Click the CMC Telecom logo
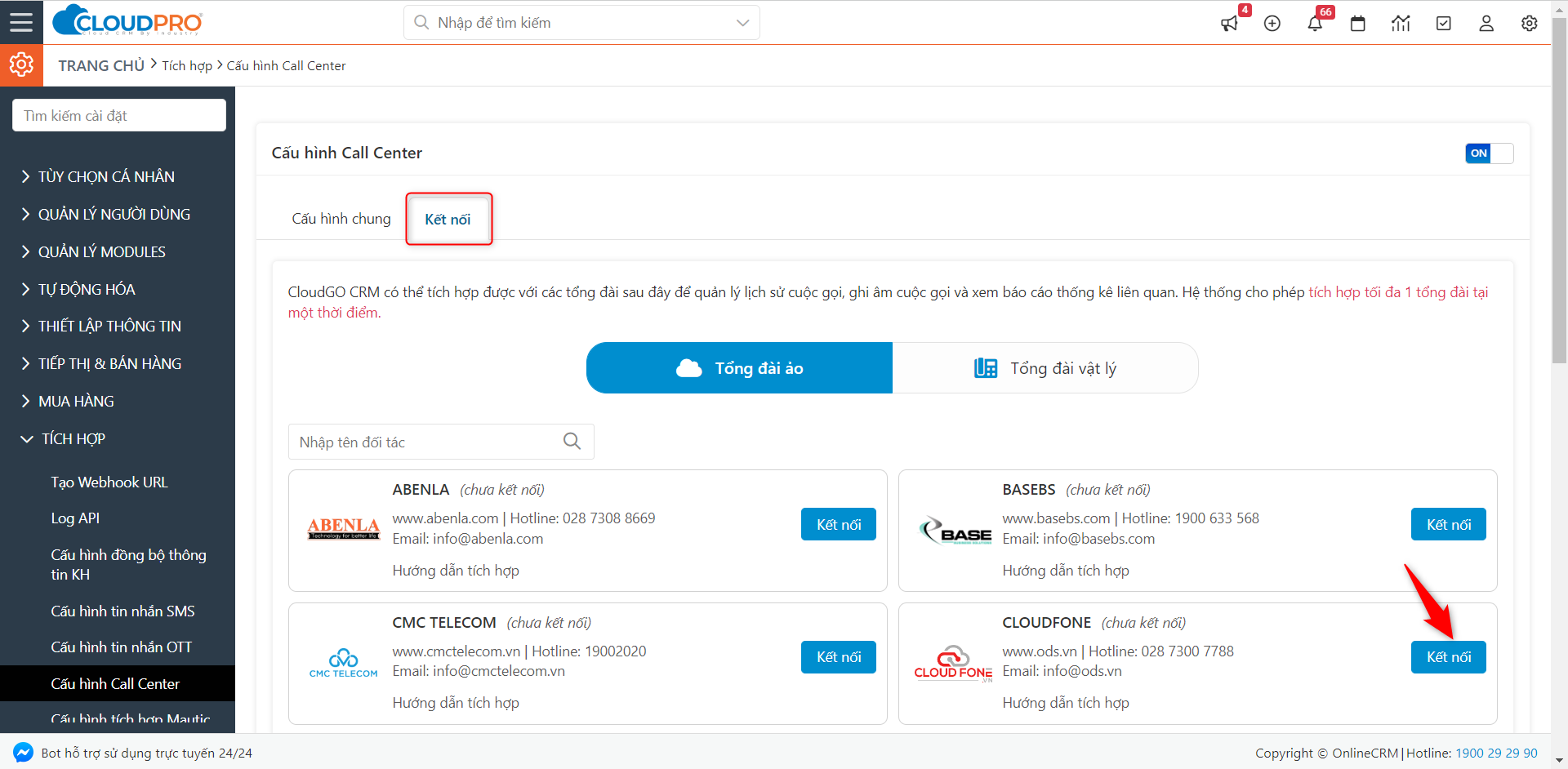The width and height of the screenshot is (1568, 769). (344, 663)
